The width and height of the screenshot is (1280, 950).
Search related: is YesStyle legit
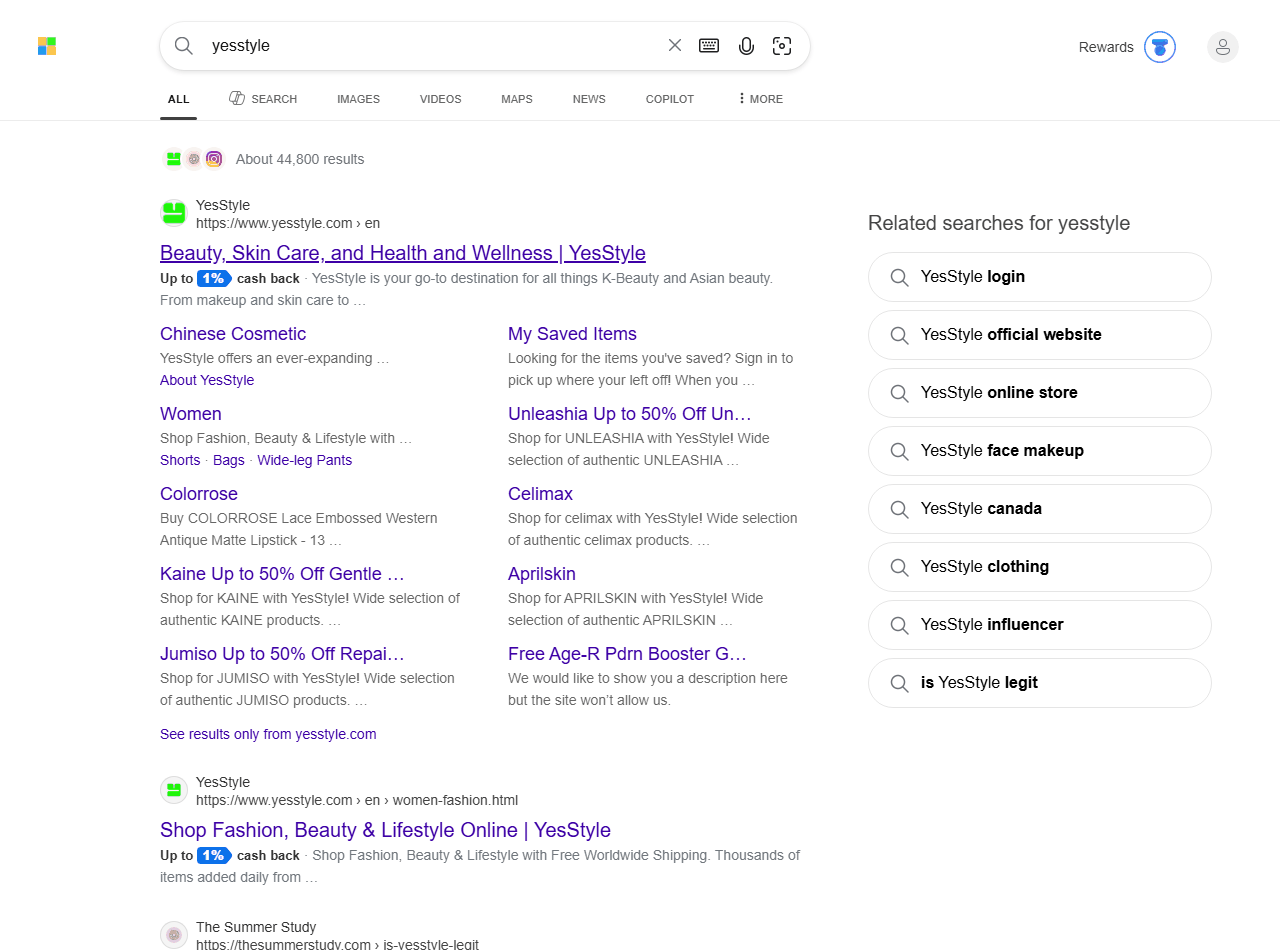click(x=1040, y=683)
